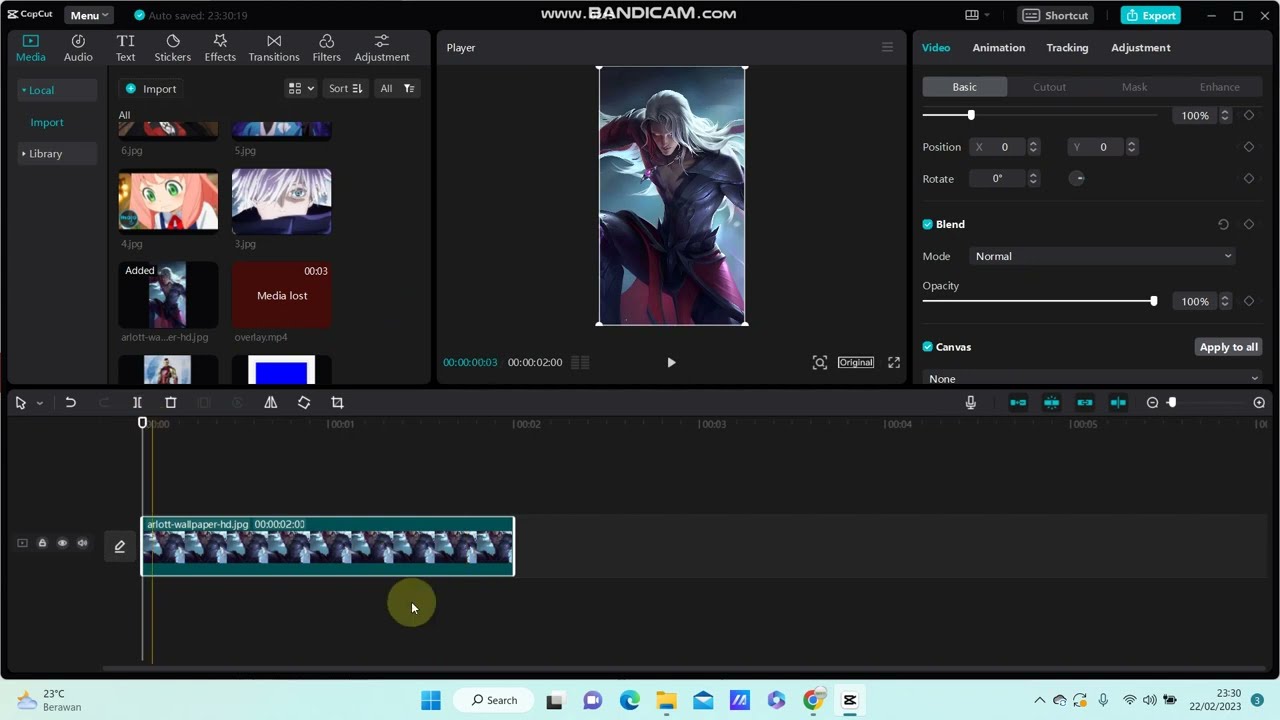Image resolution: width=1280 pixels, height=720 pixels.
Task: Toggle the preview axis on the timeline
Action: [1118, 402]
